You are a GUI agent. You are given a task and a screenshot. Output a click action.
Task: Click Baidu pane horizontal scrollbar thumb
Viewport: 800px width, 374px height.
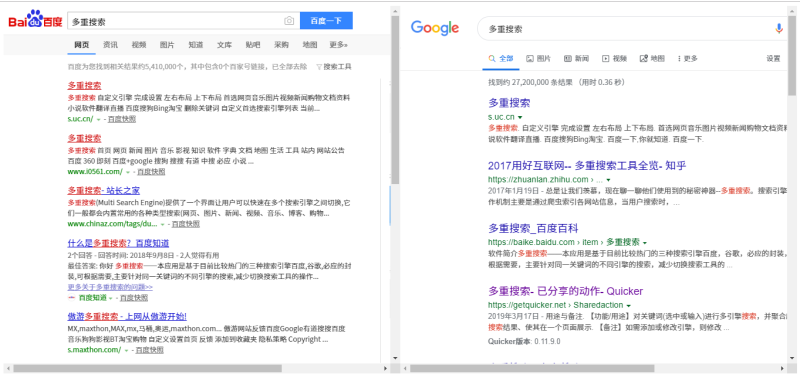[x=147, y=368]
